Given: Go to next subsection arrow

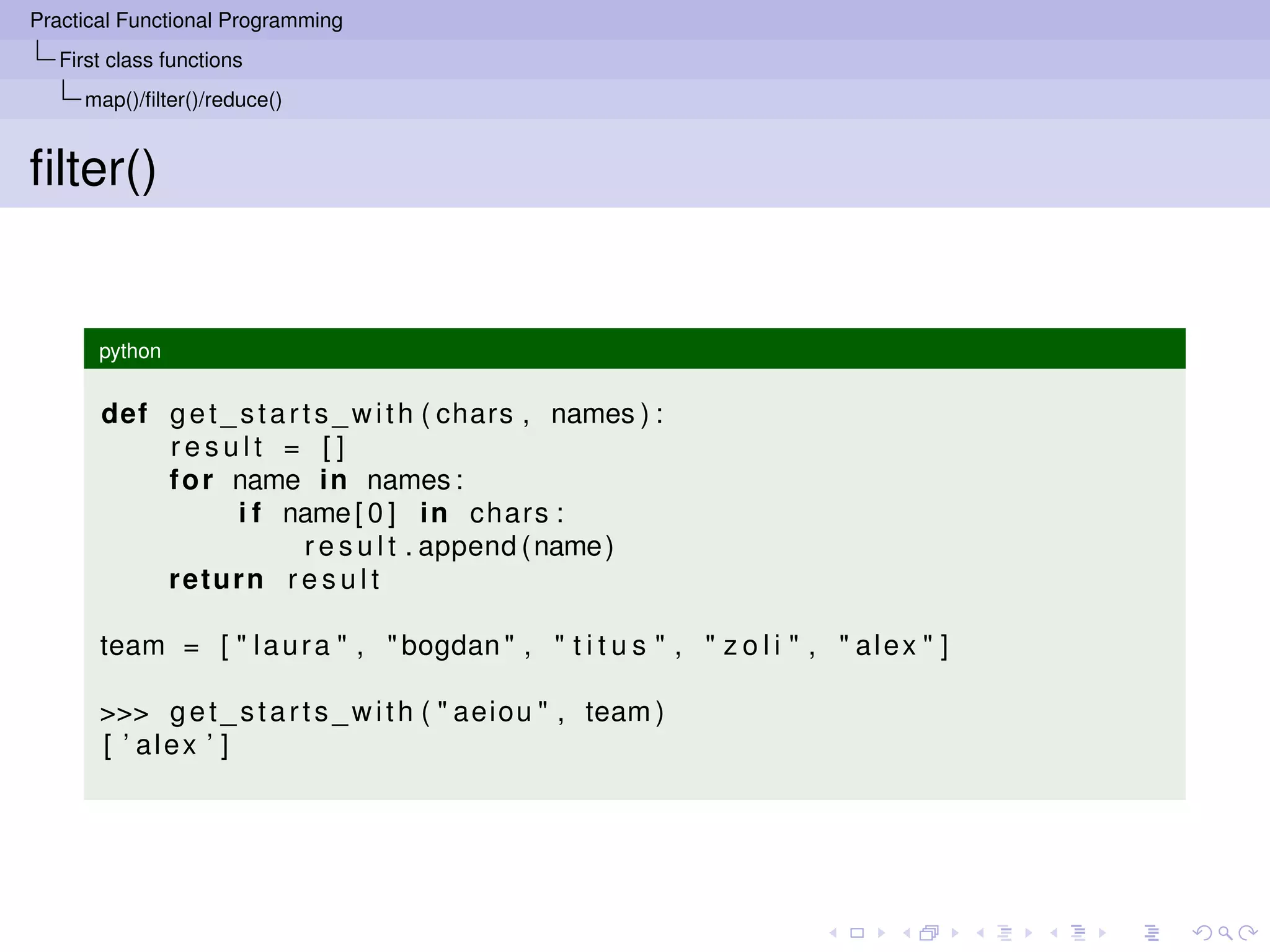Looking at the screenshot, I should 1029,933.
